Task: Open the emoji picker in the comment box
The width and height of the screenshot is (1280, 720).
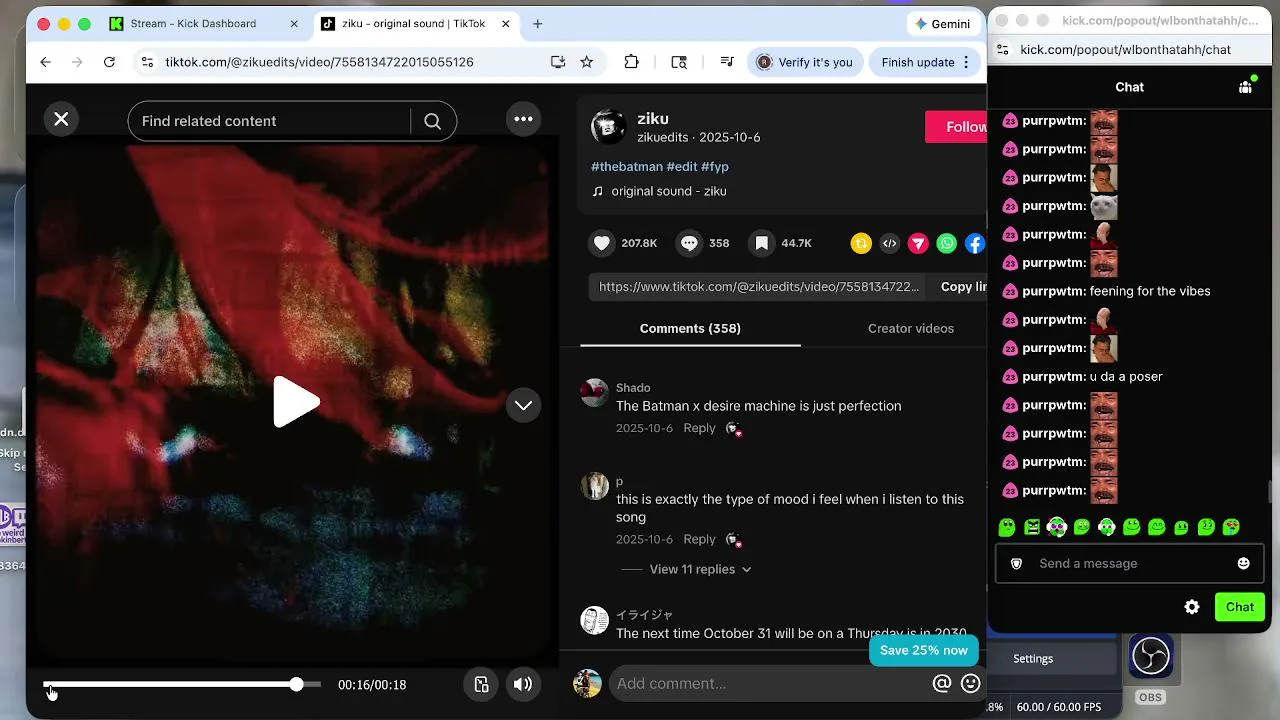Action: coord(970,683)
